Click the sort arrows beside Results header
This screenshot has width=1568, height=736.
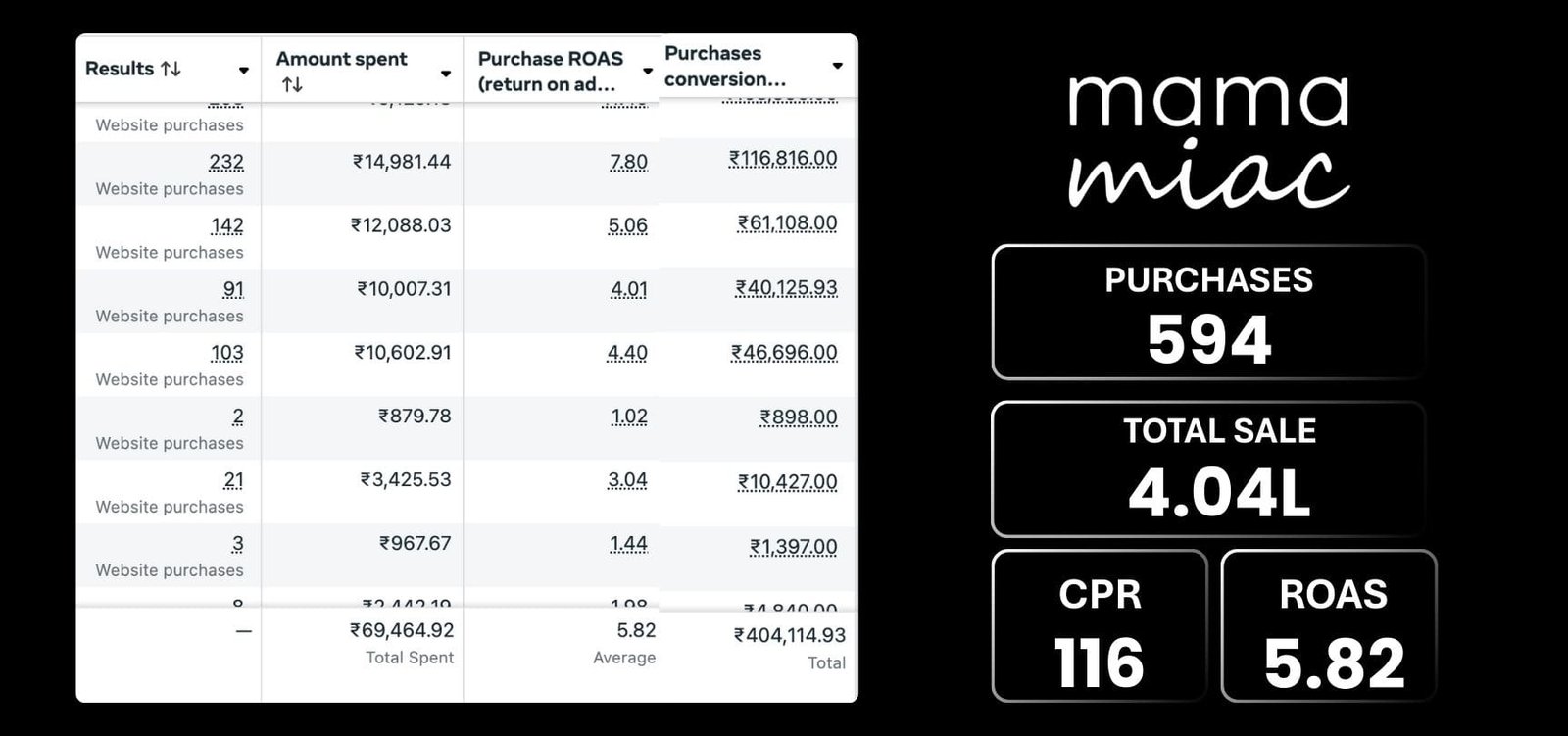pyautogui.click(x=171, y=69)
